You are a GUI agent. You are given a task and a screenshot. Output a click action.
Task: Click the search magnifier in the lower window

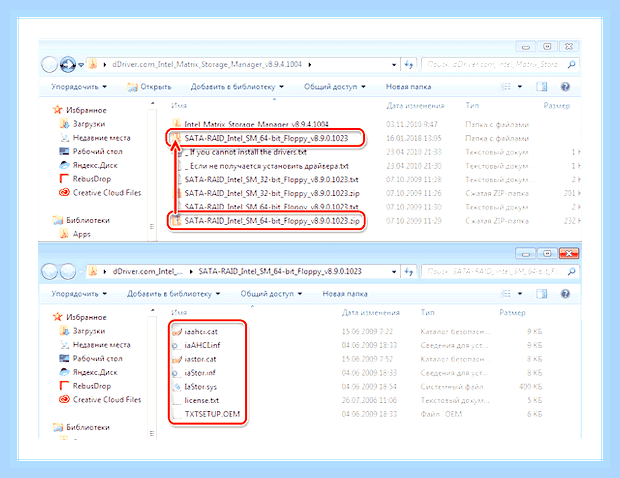click(x=571, y=272)
